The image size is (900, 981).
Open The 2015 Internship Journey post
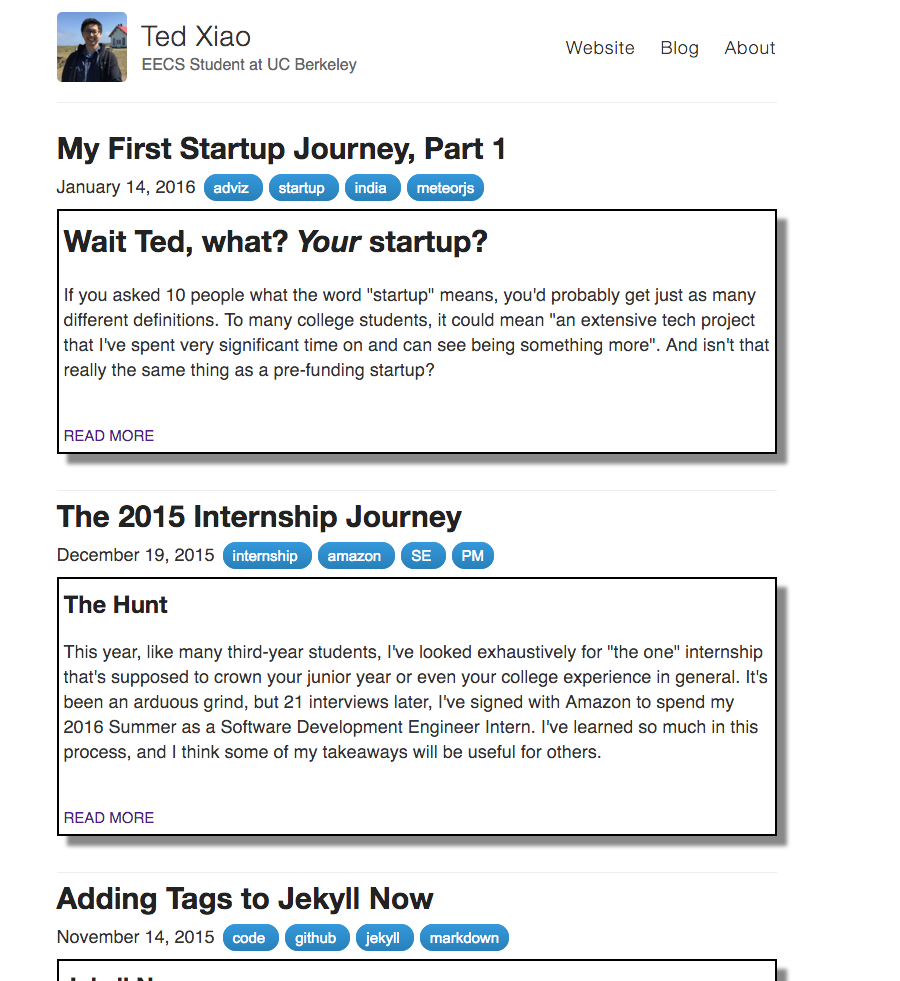(x=259, y=517)
